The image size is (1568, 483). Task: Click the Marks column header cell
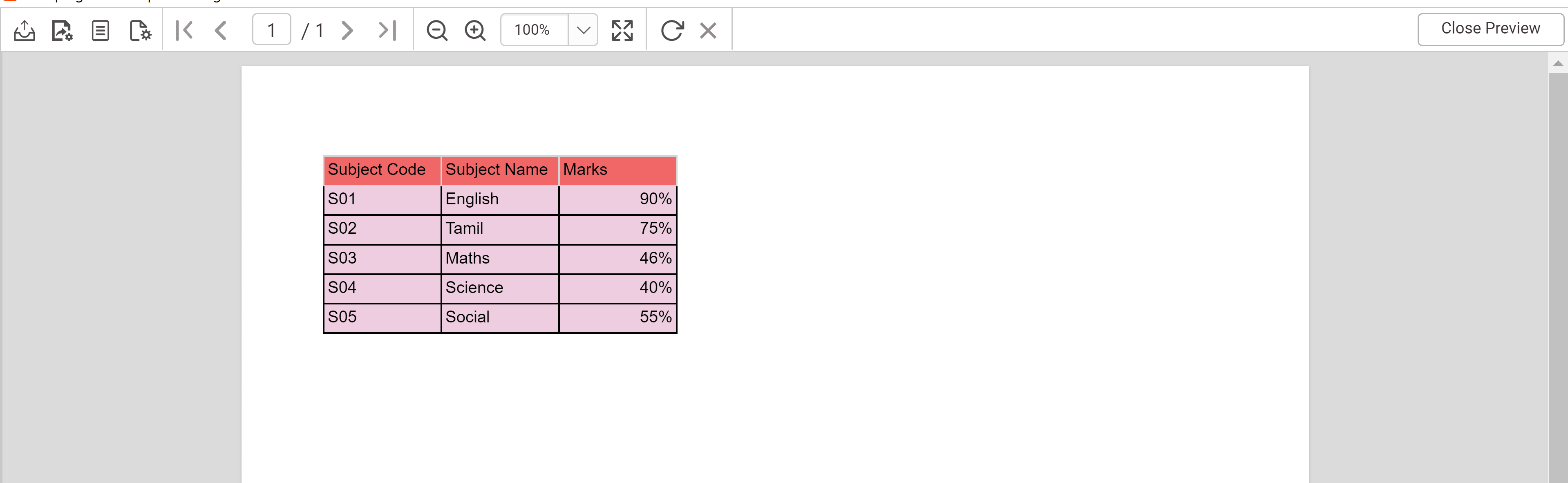tap(617, 170)
